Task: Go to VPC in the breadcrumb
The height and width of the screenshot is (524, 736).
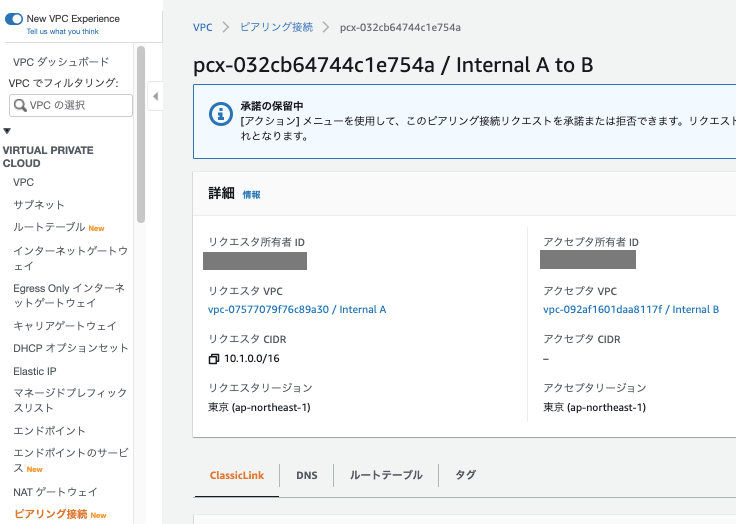Action: tap(203, 27)
